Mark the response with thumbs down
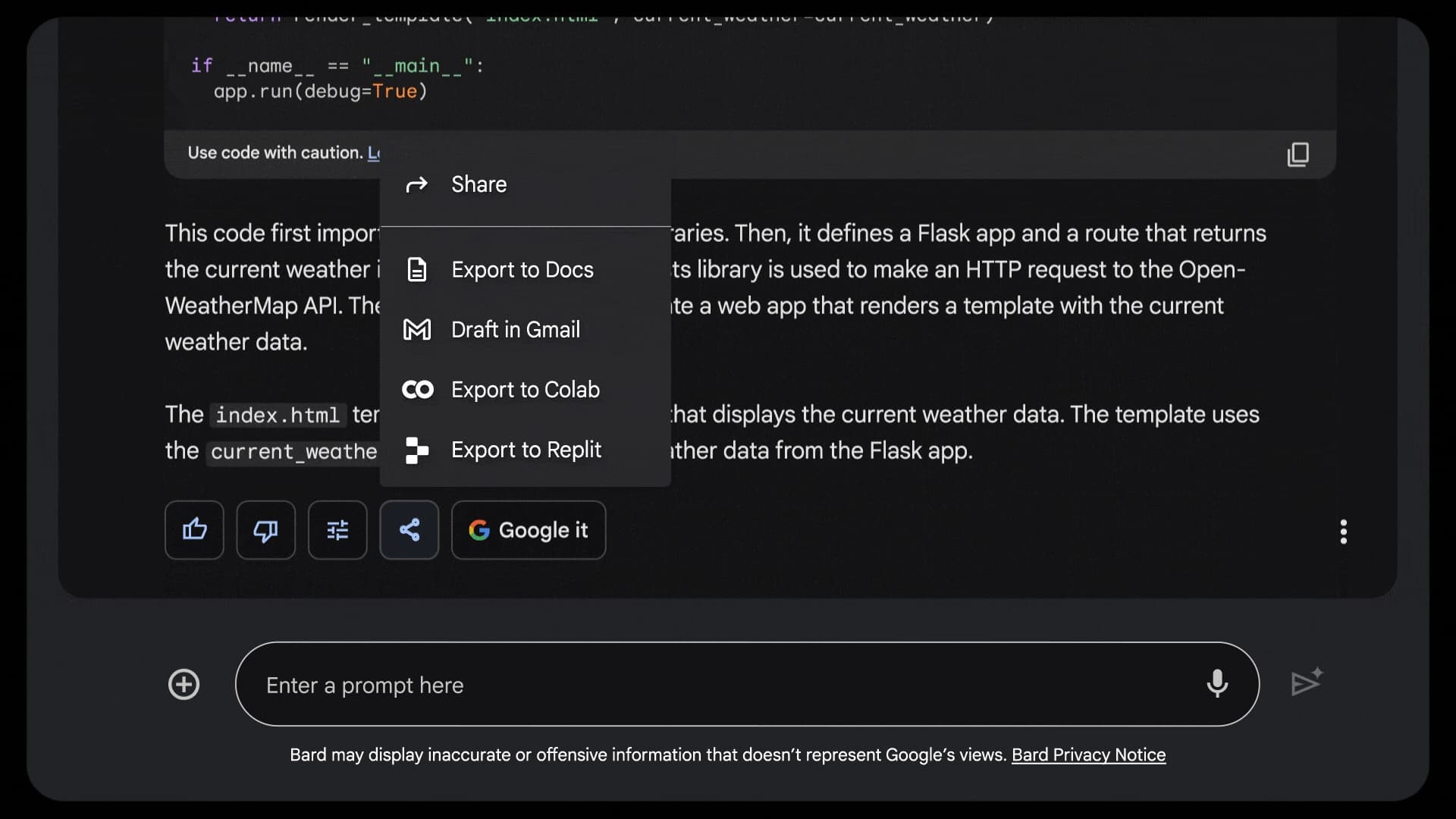The height and width of the screenshot is (819, 1456). [x=265, y=530]
